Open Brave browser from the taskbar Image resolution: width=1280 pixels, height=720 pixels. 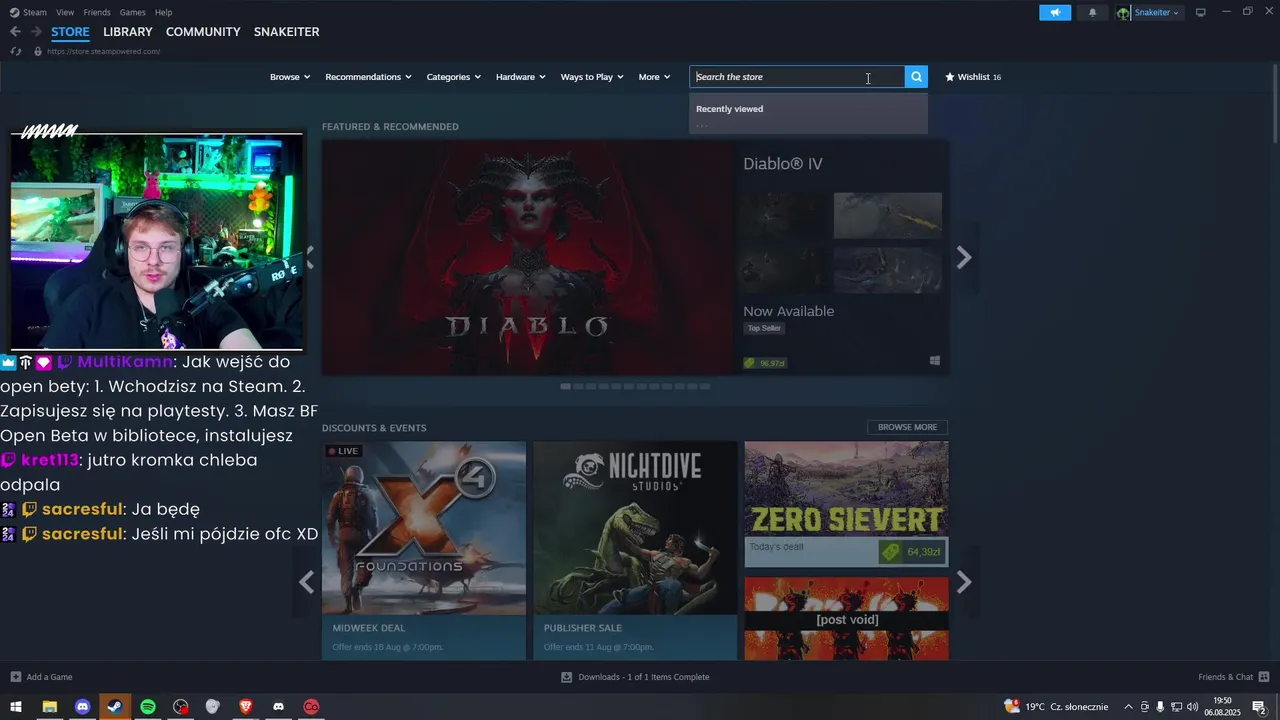[246, 707]
